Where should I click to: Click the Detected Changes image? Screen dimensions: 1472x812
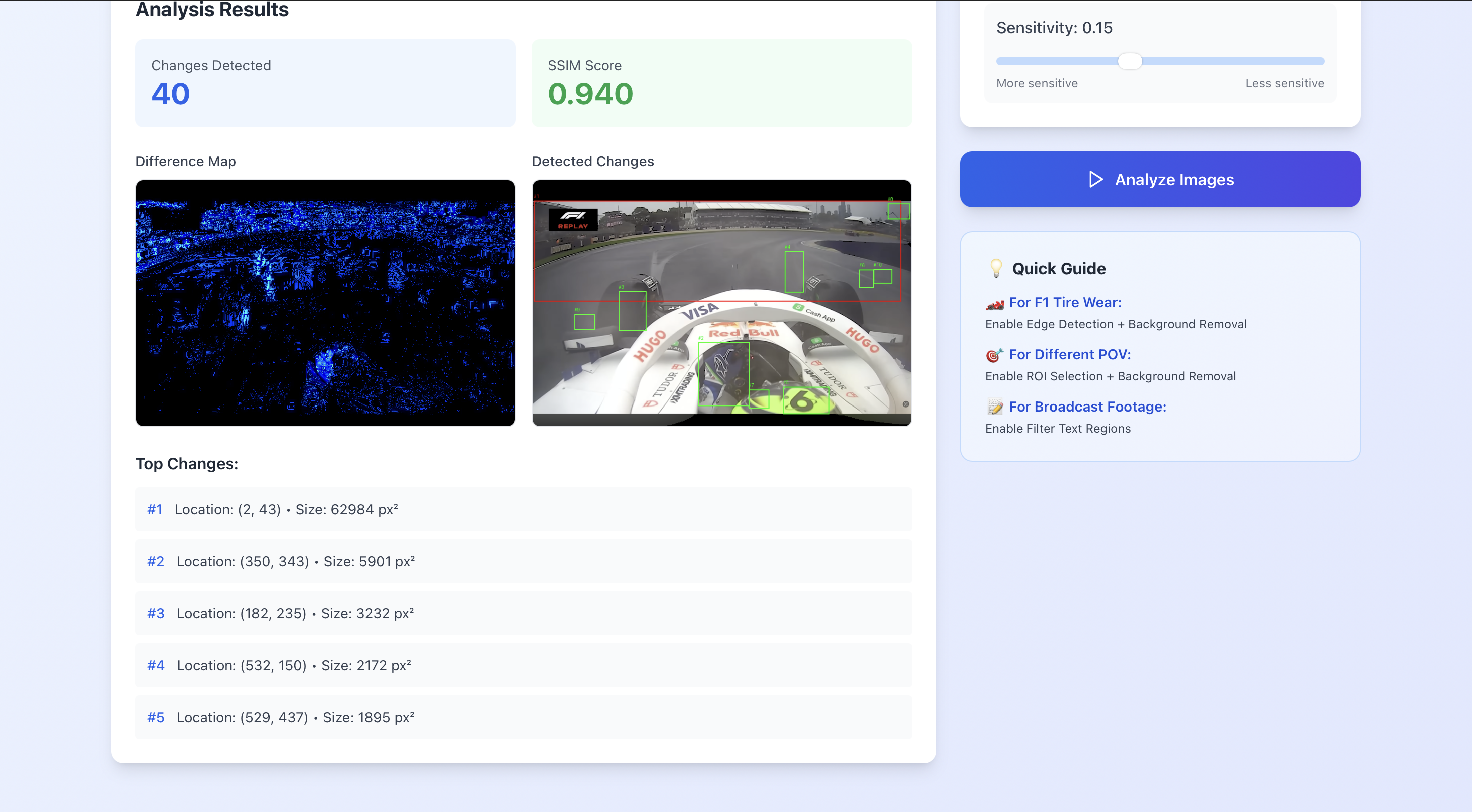721,303
